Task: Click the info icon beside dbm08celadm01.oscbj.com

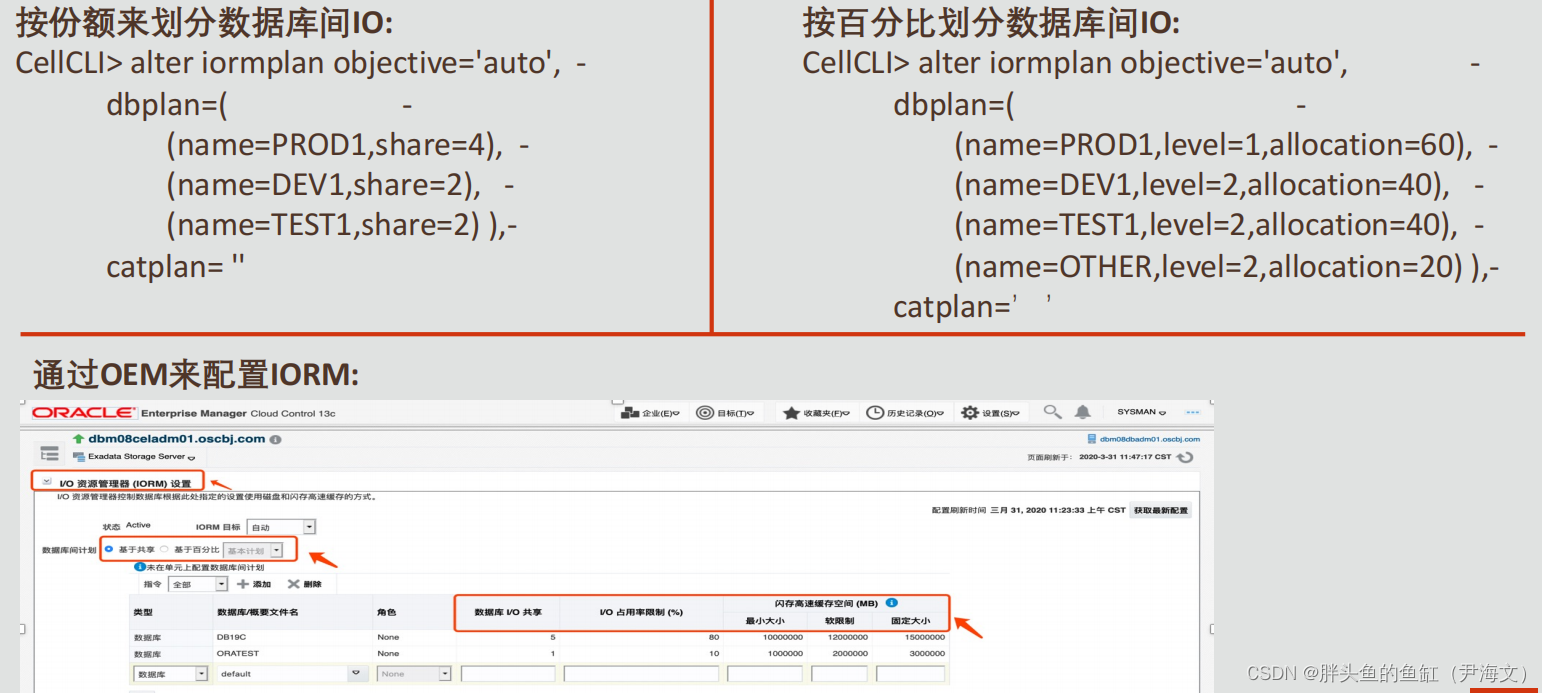Action: 276,439
